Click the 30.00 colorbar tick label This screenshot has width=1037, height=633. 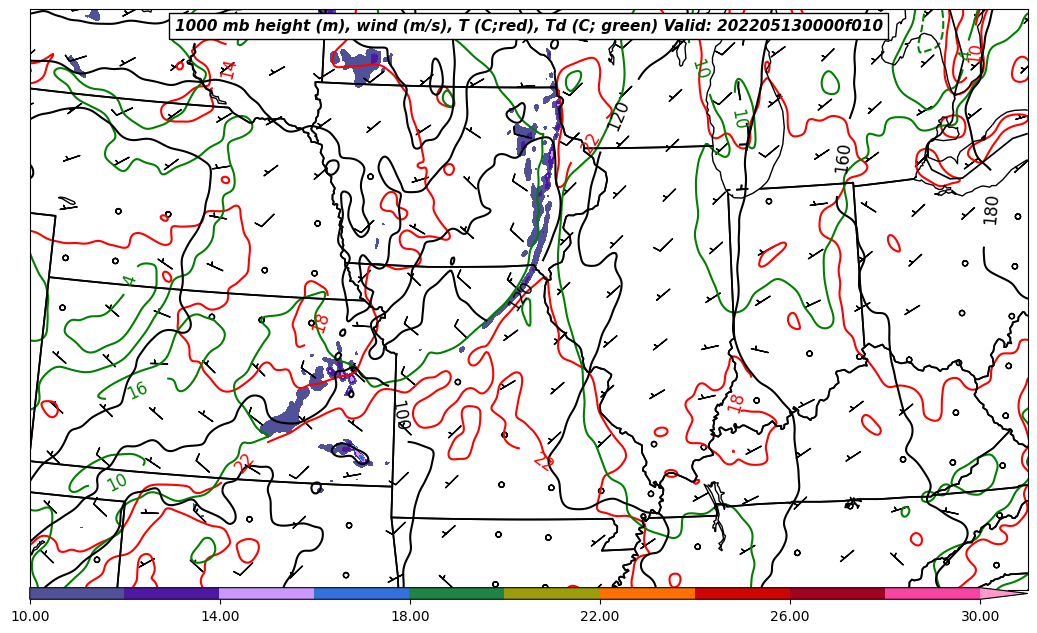click(x=980, y=616)
